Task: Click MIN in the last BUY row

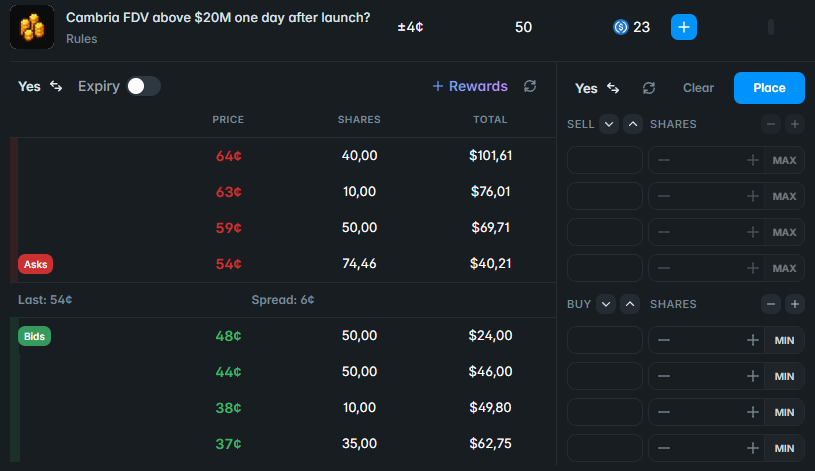Action: tap(784, 448)
